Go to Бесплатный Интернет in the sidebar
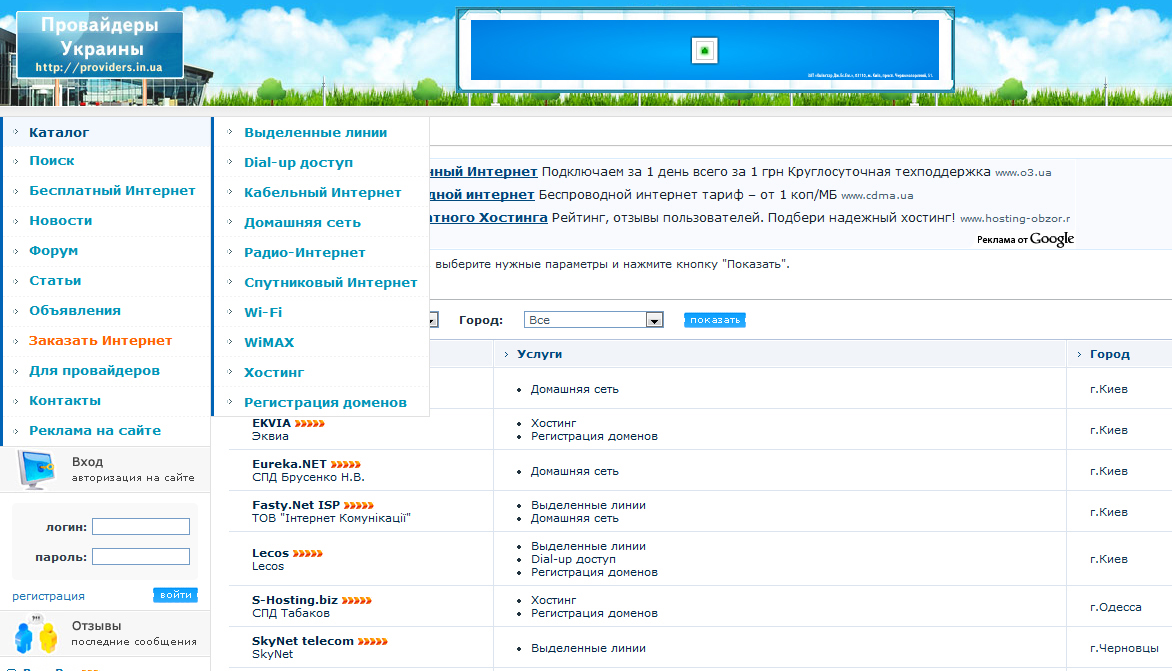 (112, 191)
